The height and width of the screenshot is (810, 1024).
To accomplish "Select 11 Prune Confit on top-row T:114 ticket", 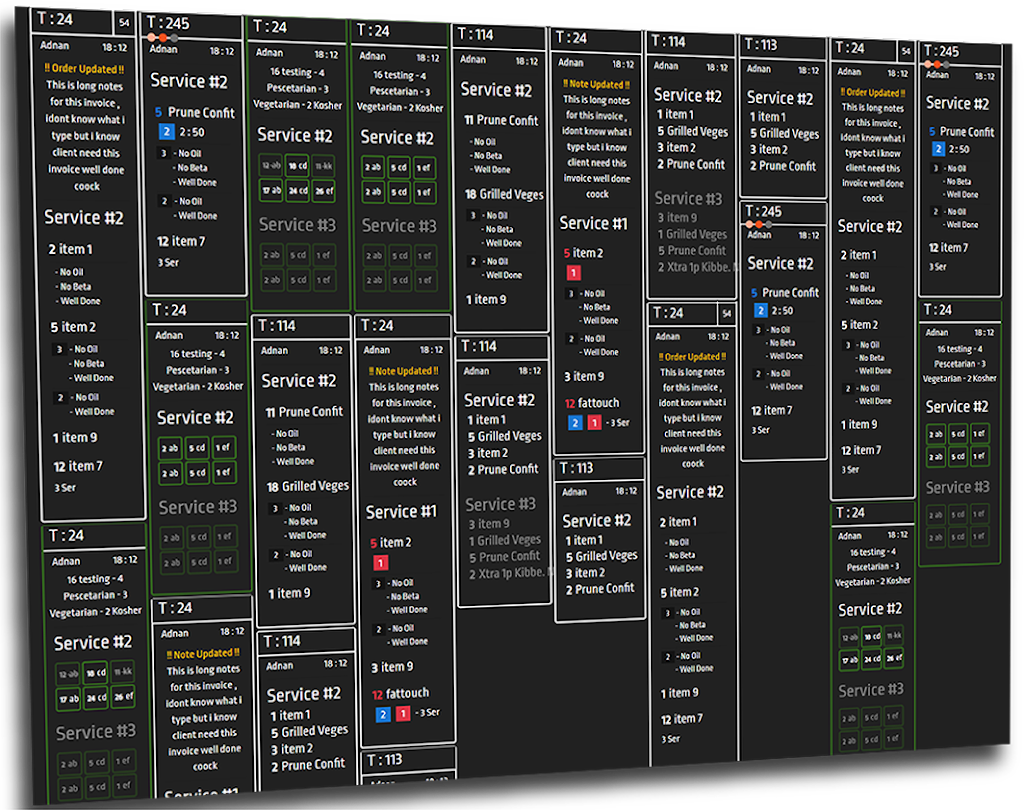I will click(501, 120).
